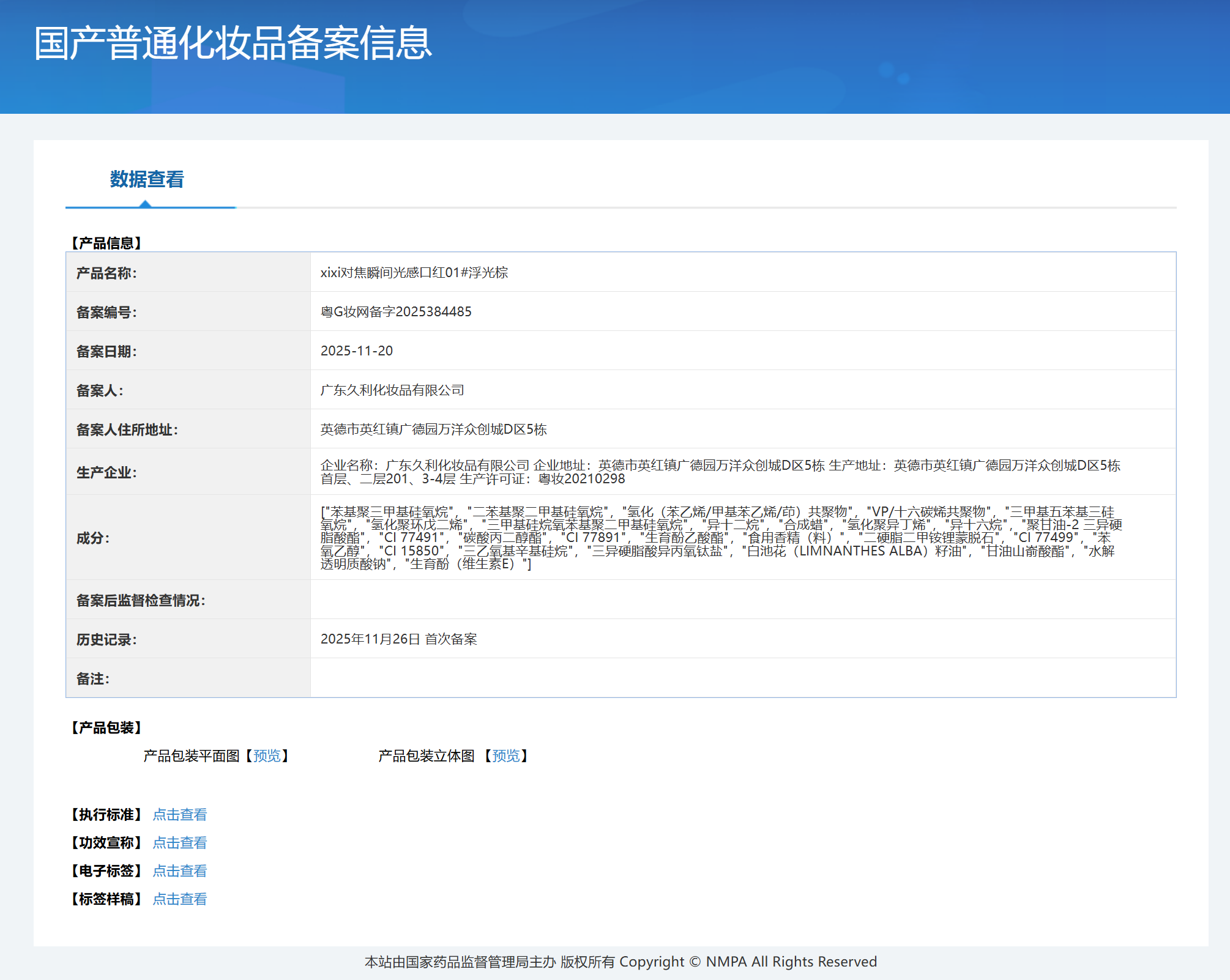The height and width of the screenshot is (980, 1230).
Task: Click the 生产企业 details text
Action: 720,472
